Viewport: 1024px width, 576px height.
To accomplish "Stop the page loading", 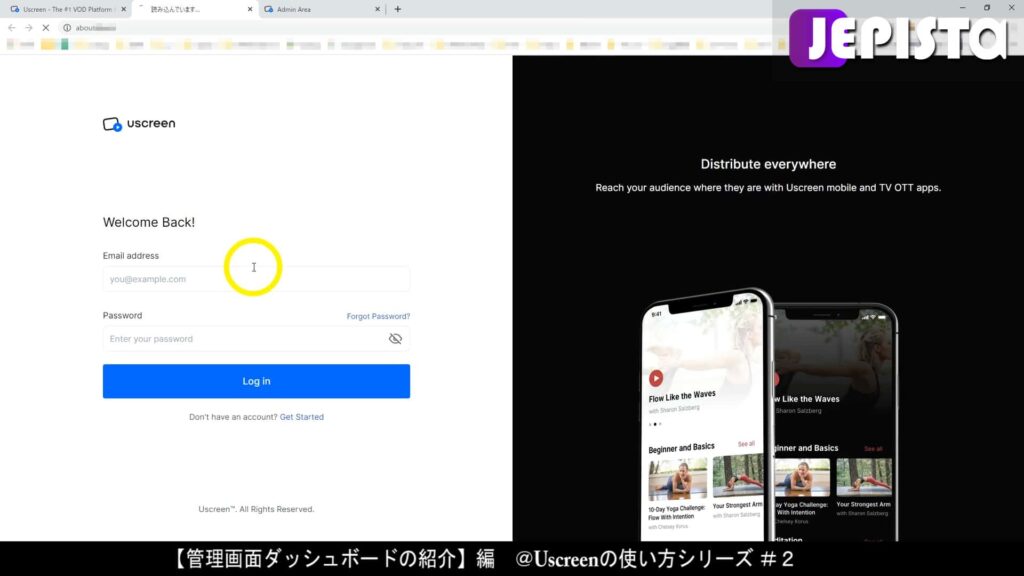I will tap(46, 27).
